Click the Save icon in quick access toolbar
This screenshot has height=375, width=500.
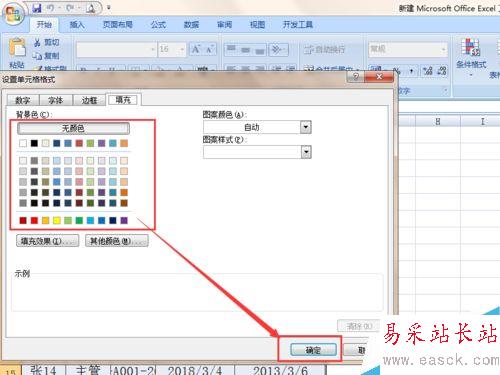(x=37, y=8)
